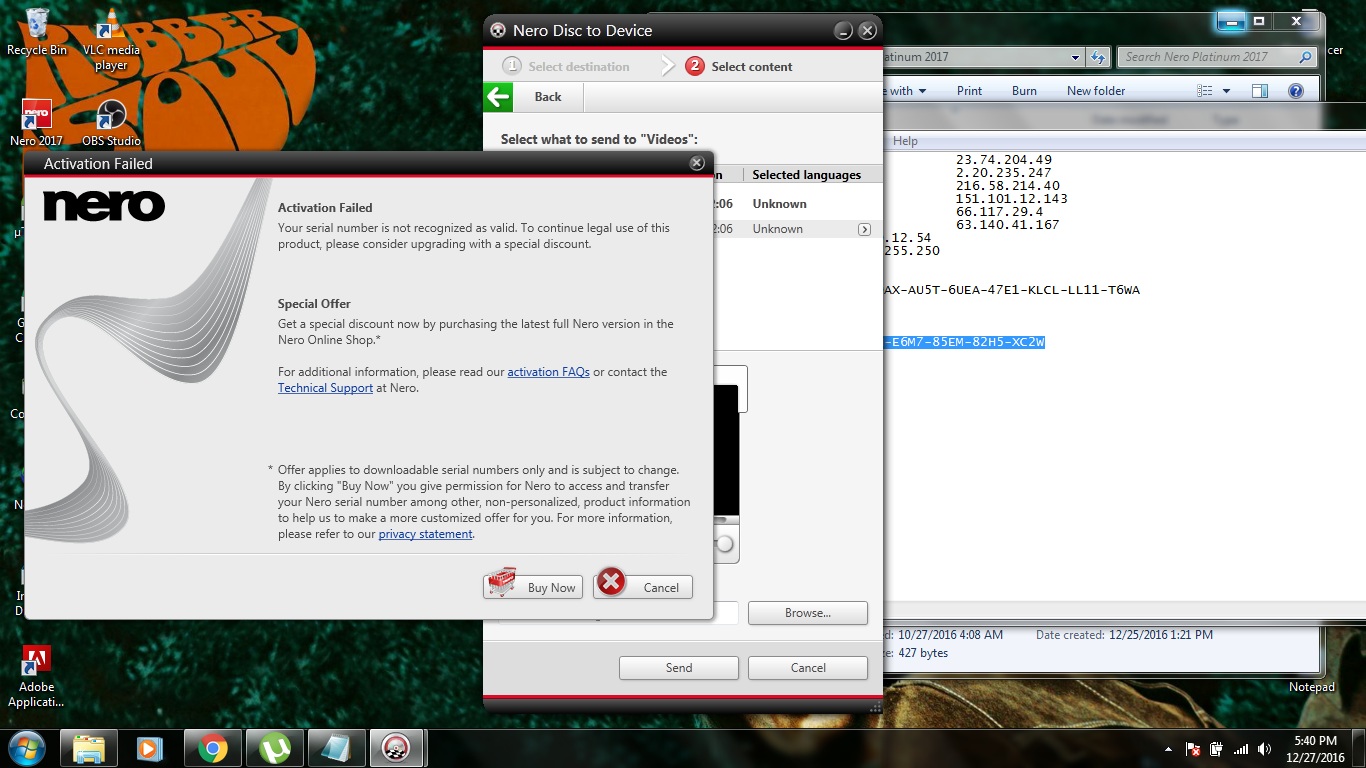
Task: Click the Browse... button
Action: point(808,613)
